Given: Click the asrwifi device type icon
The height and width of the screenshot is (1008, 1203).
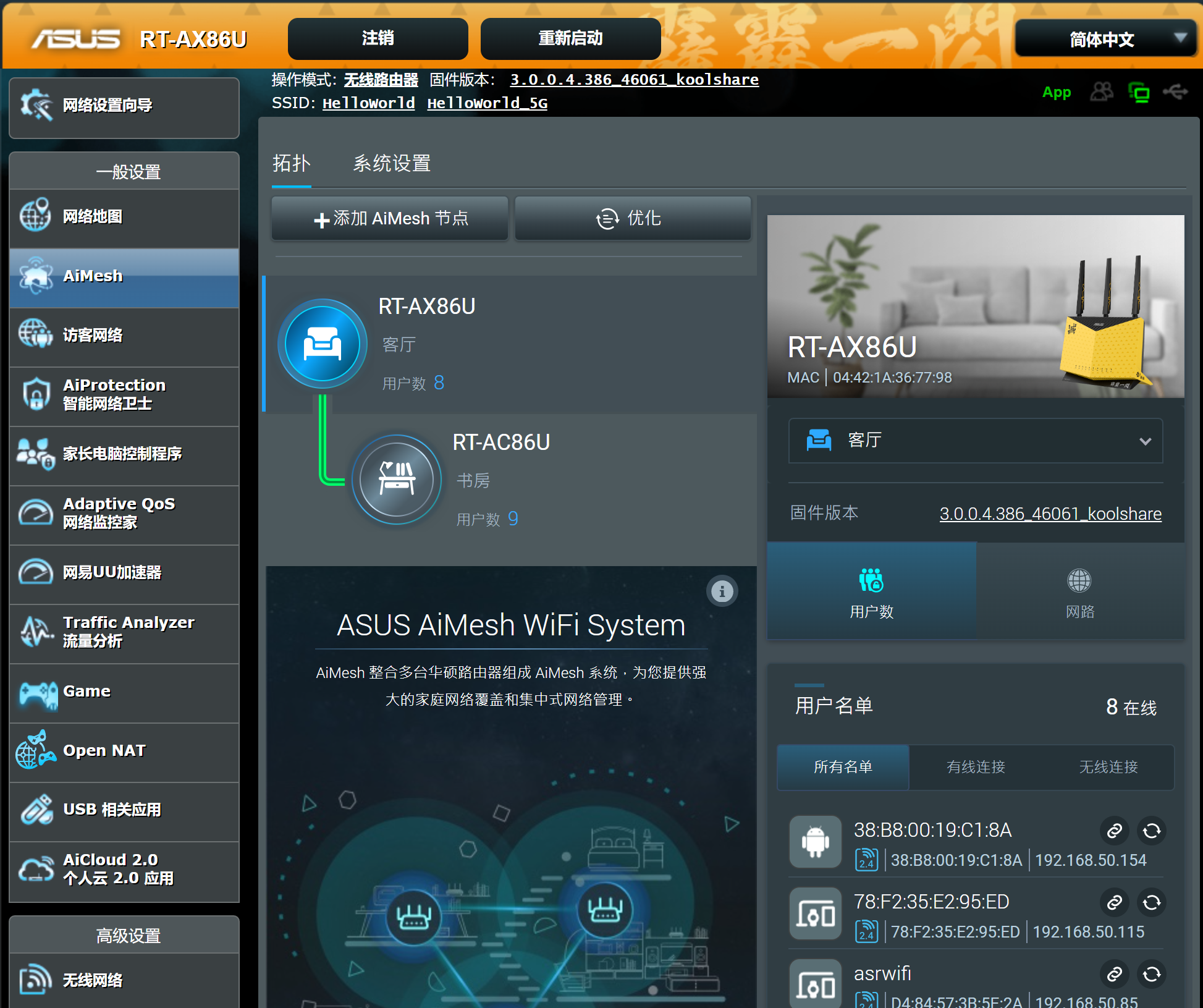Looking at the screenshot, I should pos(816,984).
